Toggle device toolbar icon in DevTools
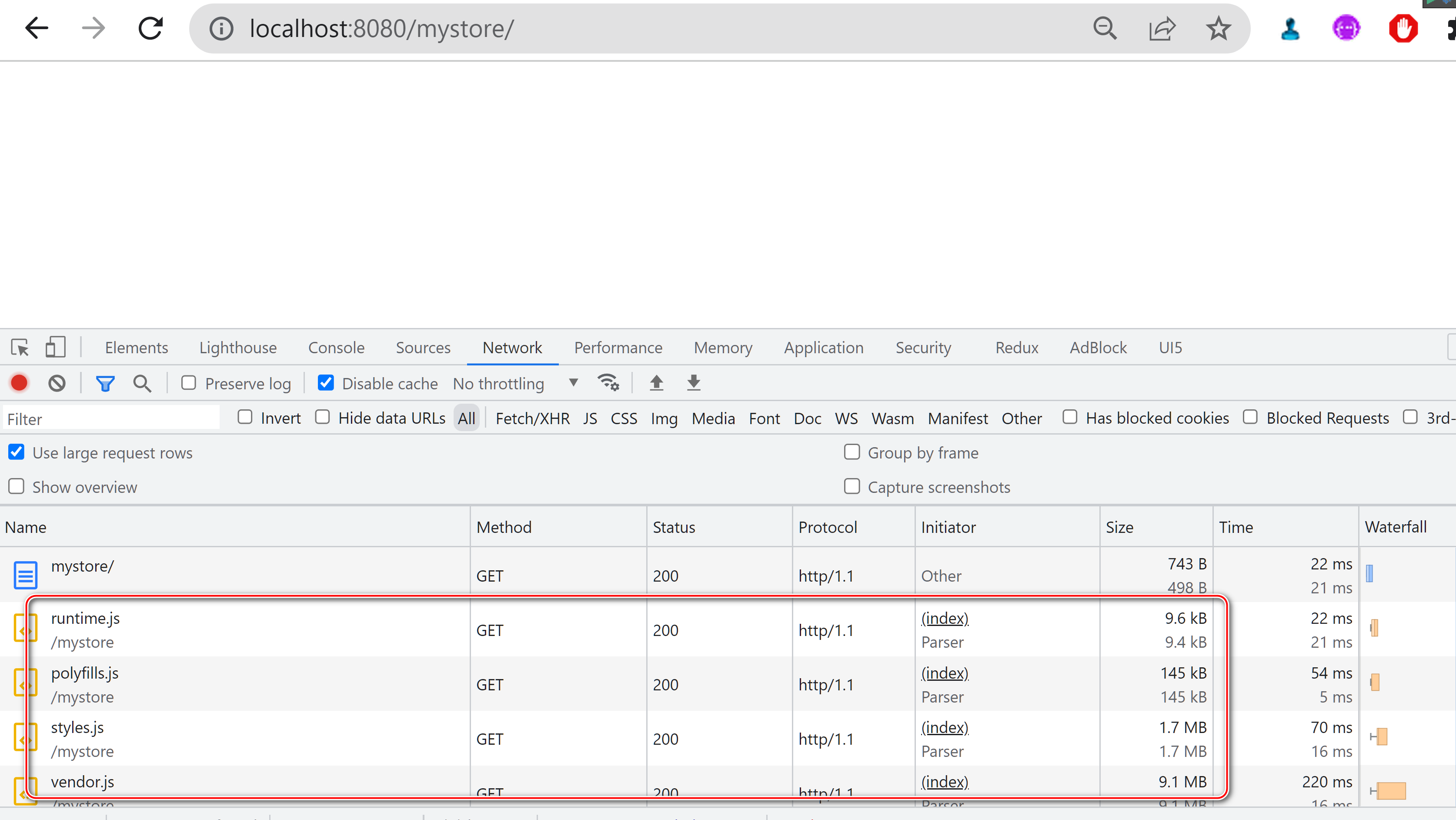The height and width of the screenshot is (820, 1456). (55, 347)
